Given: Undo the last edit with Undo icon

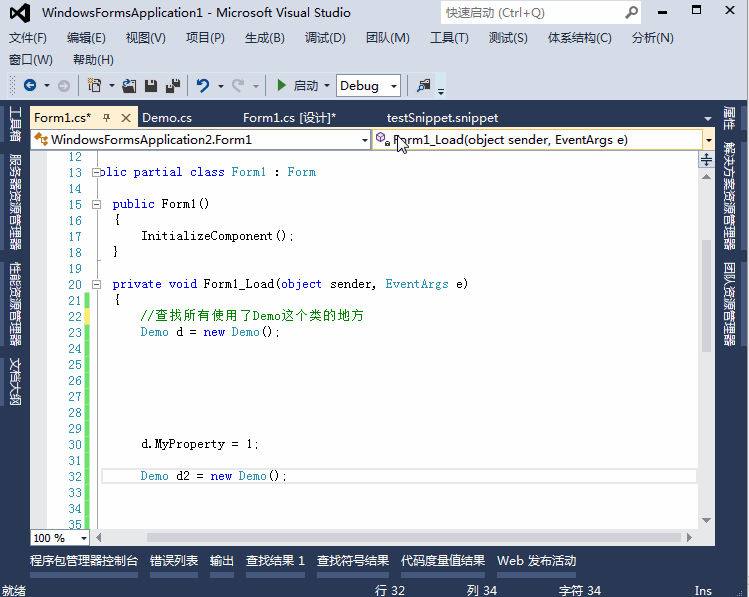Looking at the screenshot, I should click(x=203, y=86).
